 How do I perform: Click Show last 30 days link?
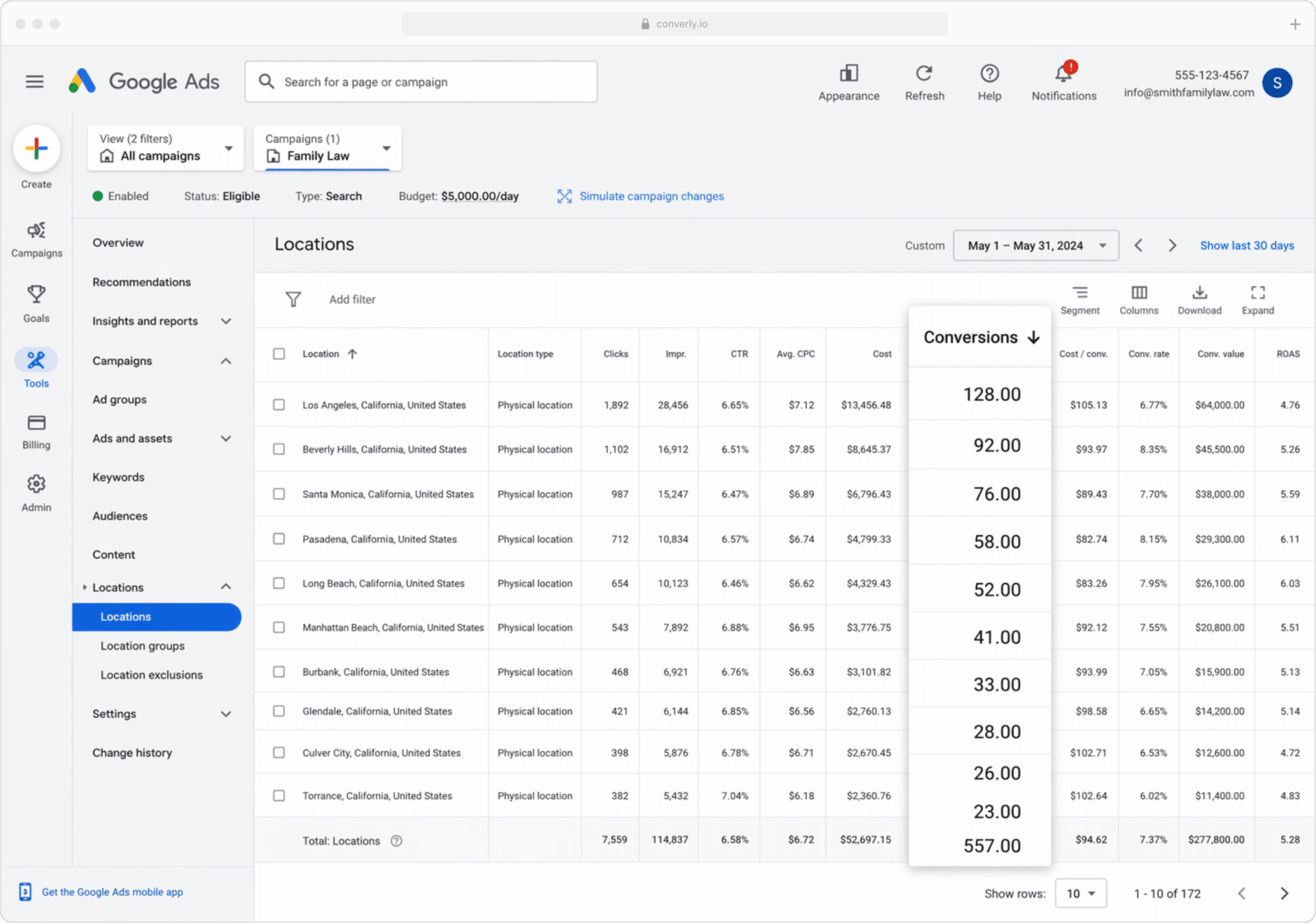(x=1247, y=246)
